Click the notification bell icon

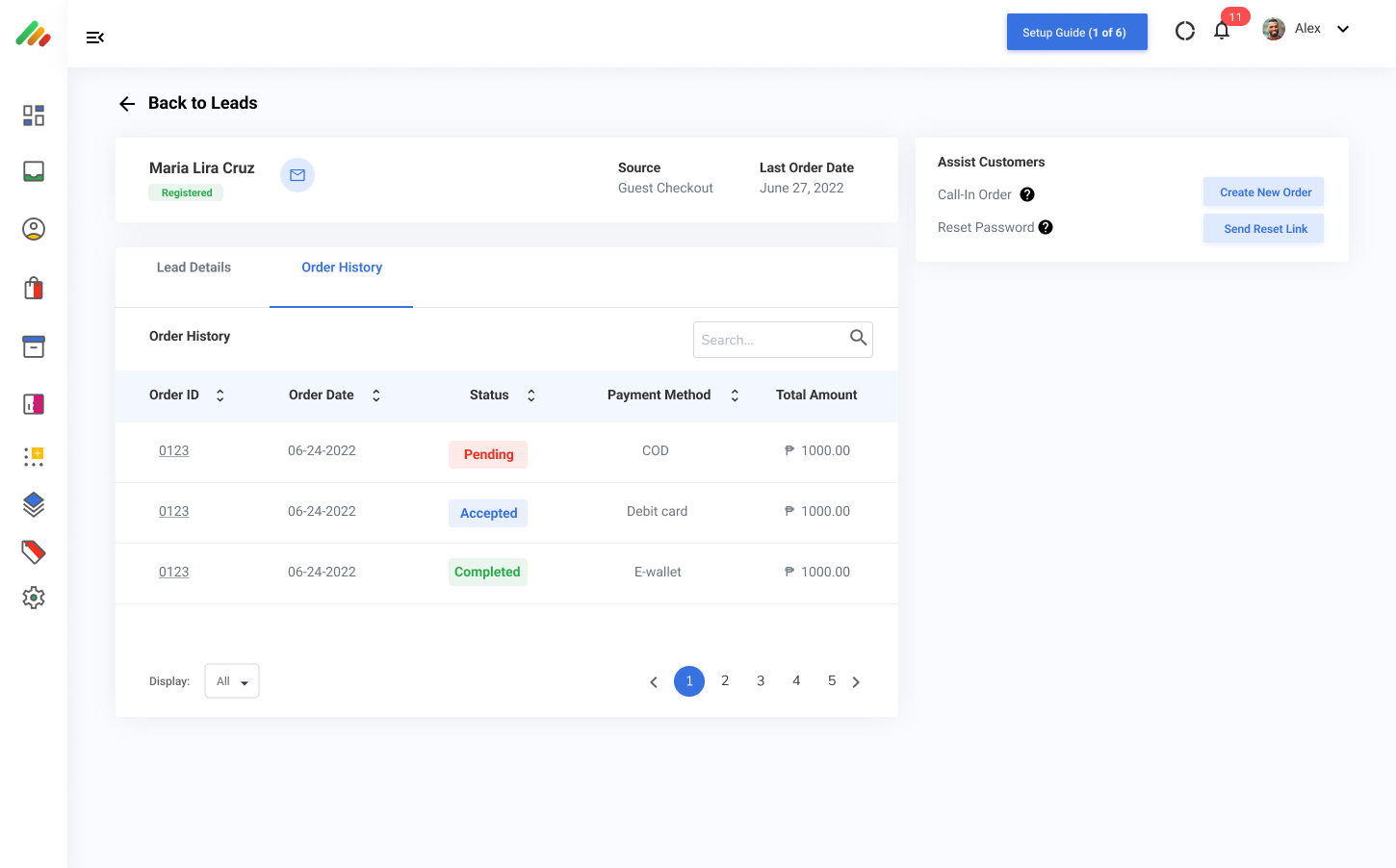tap(1222, 31)
